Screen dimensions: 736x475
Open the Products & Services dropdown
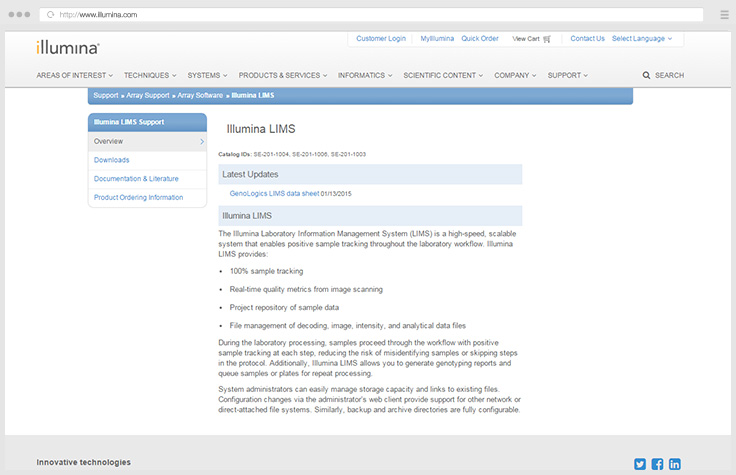(x=283, y=75)
